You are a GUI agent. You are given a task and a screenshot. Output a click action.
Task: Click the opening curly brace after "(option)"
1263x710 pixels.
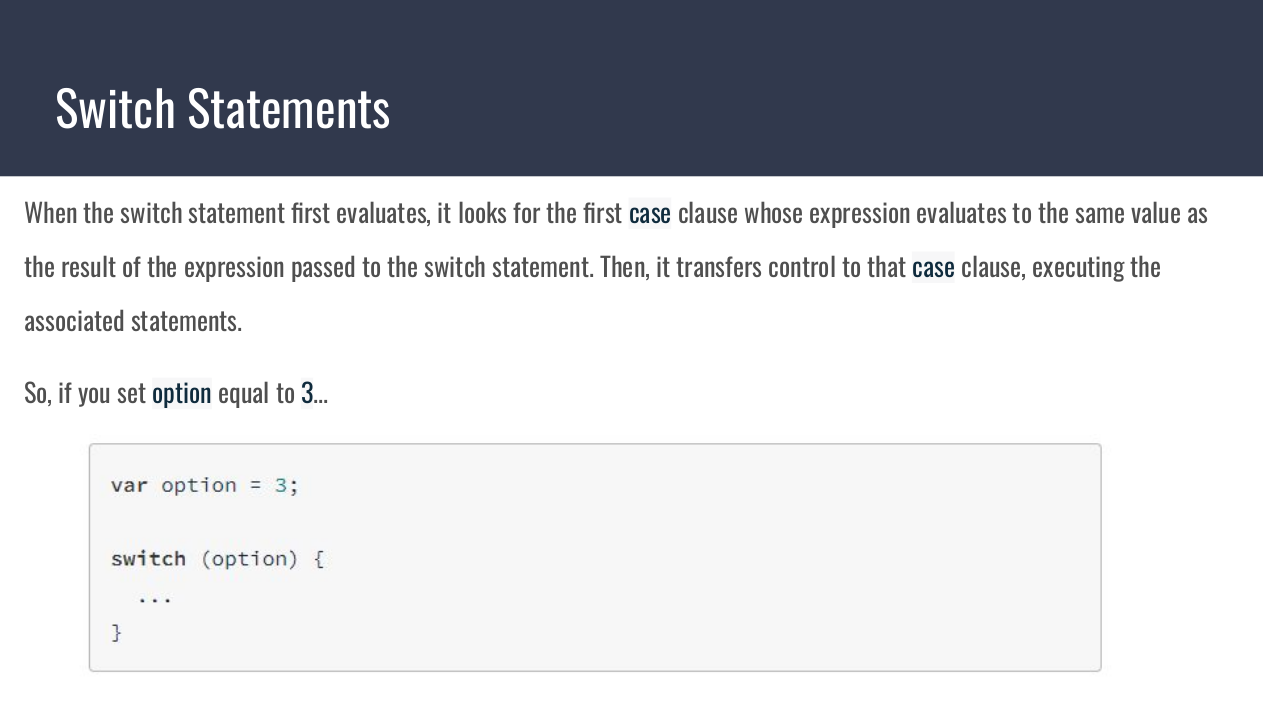(319, 559)
